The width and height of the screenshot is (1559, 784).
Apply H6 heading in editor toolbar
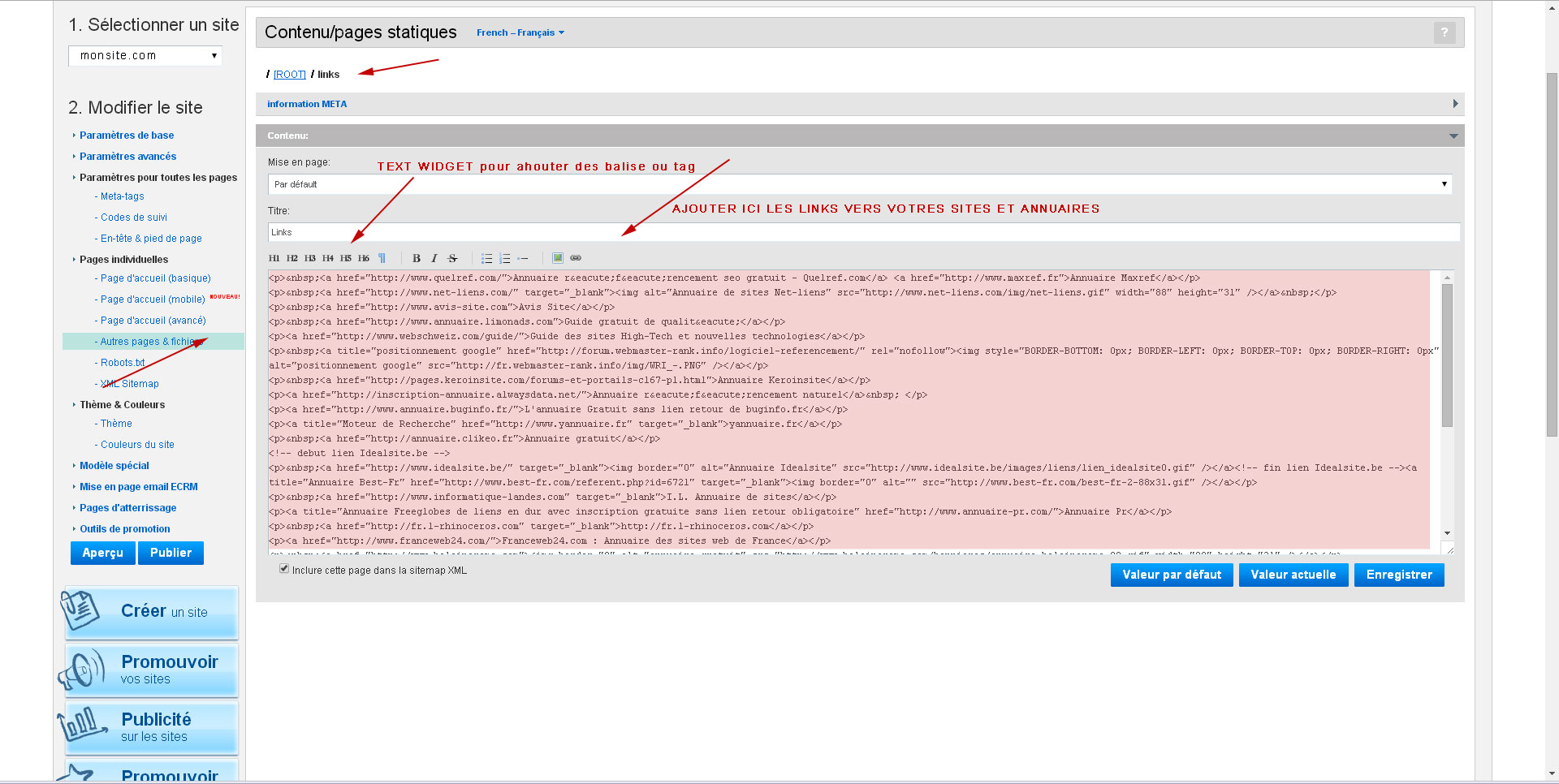(x=363, y=258)
